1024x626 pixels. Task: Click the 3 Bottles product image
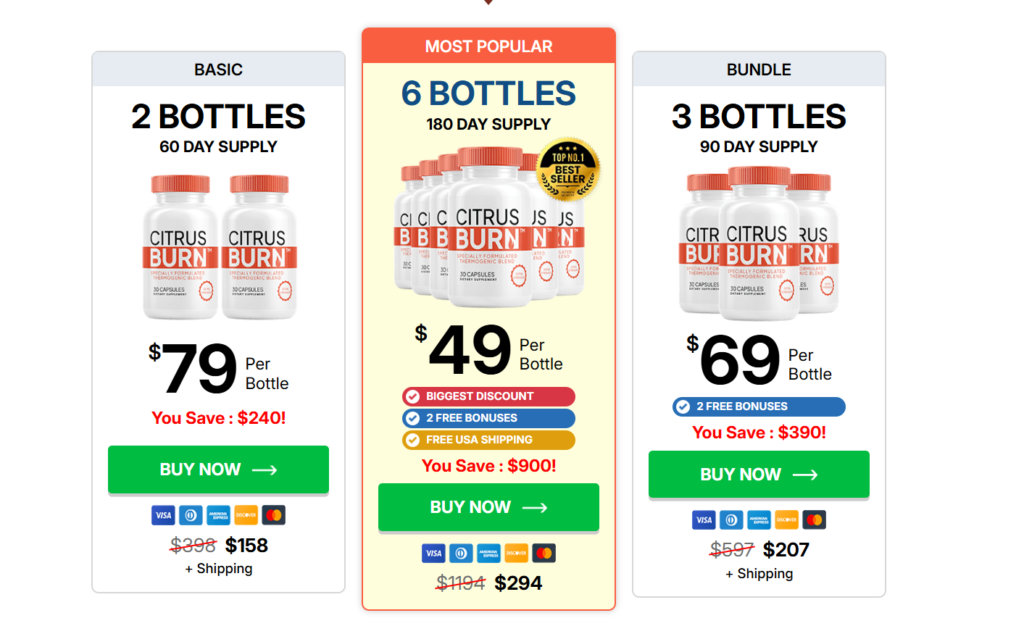coord(758,242)
